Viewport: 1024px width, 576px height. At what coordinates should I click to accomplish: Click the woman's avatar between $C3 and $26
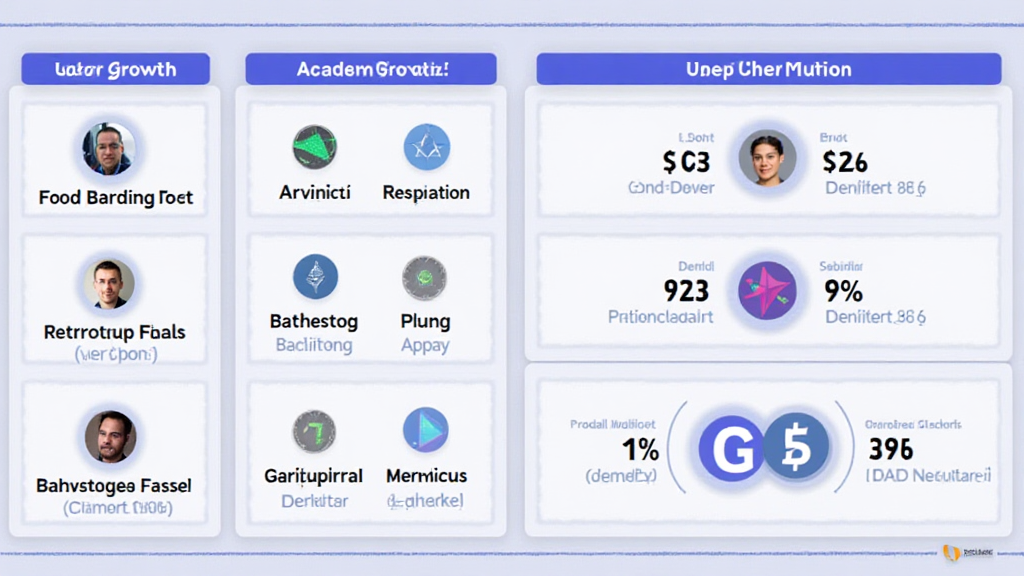(x=767, y=159)
